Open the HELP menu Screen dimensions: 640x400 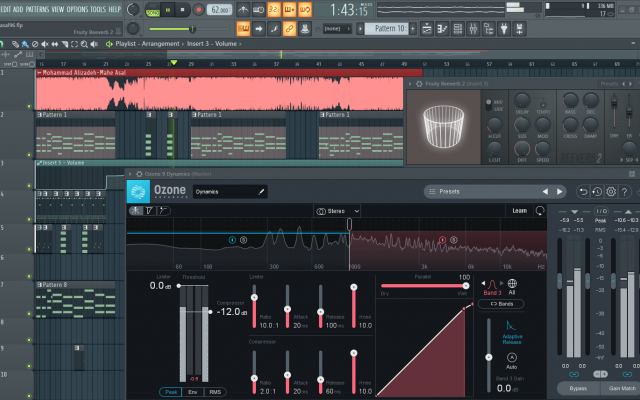pyautogui.click(x=115, y=9)
